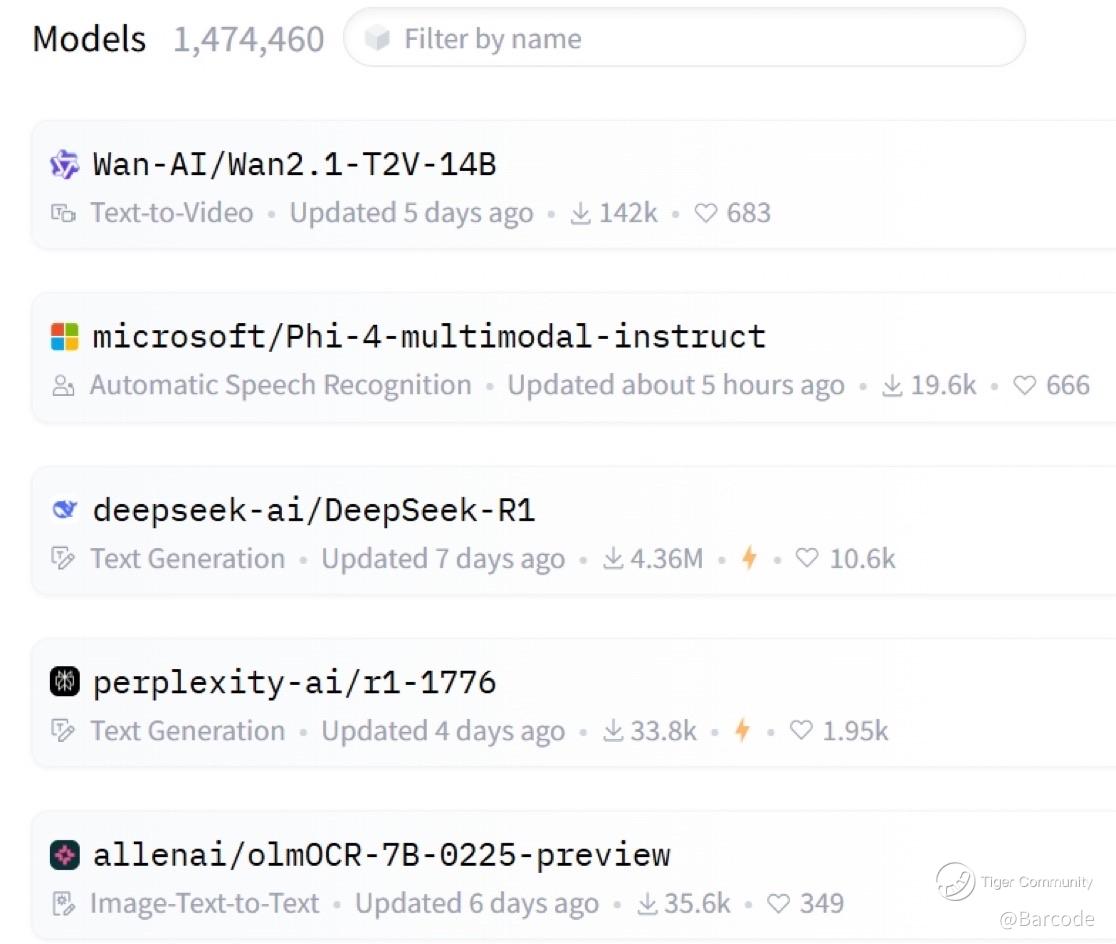Click the lightning bolt icon on r1-1776
Viewport: 1116px width, 944px height.
click(742, 730)
